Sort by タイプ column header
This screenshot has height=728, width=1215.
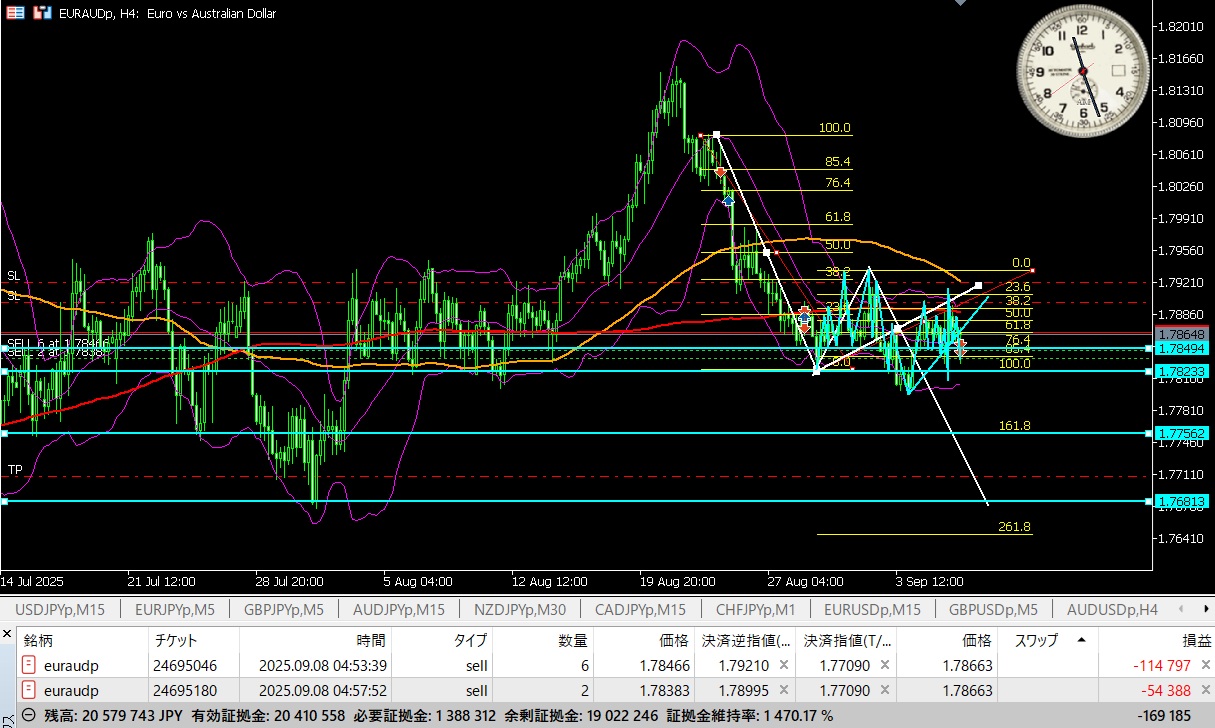tap(444, 640)
